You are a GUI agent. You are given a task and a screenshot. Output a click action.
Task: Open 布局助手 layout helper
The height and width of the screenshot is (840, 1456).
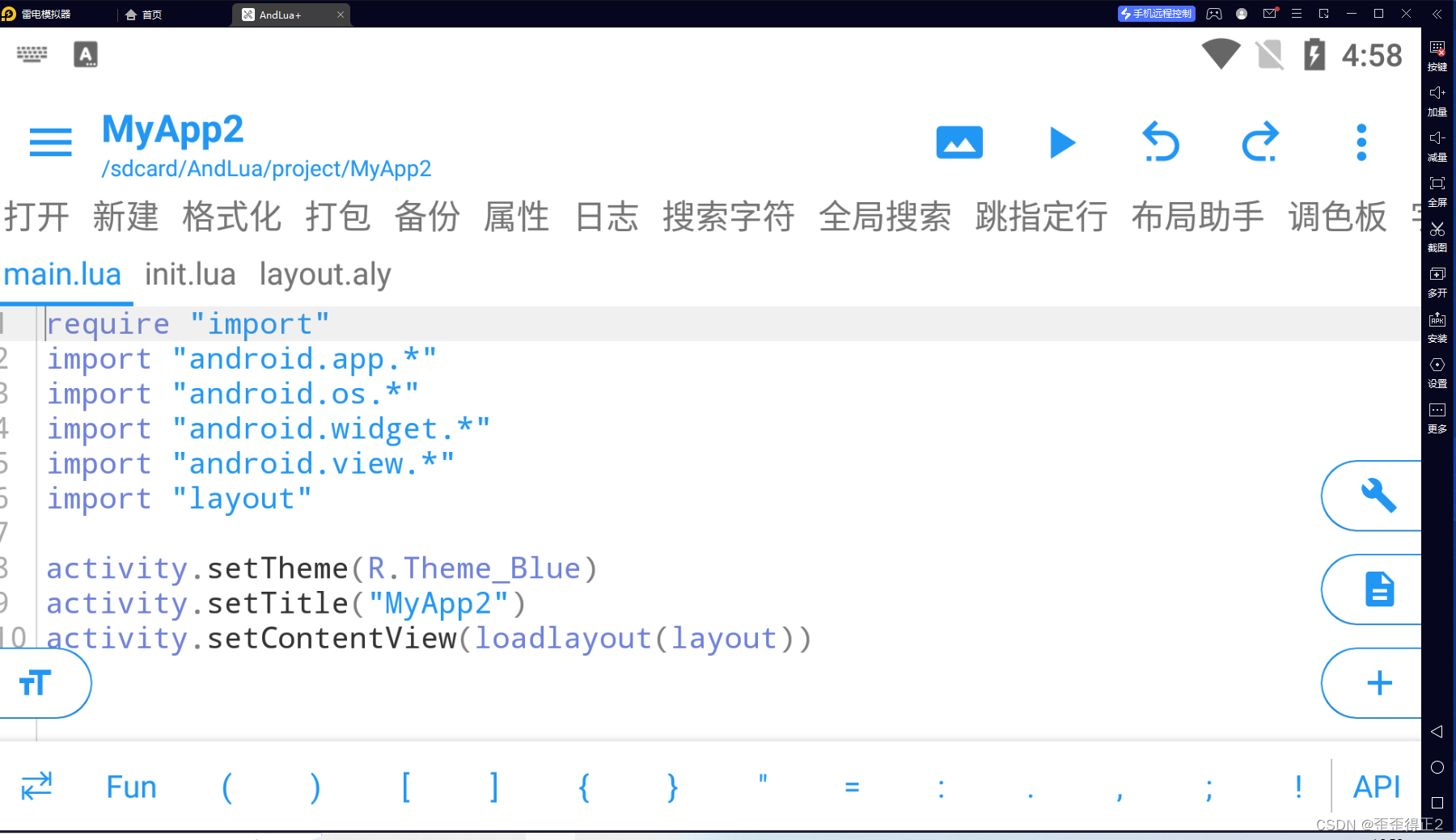[x=1198, y=217]
